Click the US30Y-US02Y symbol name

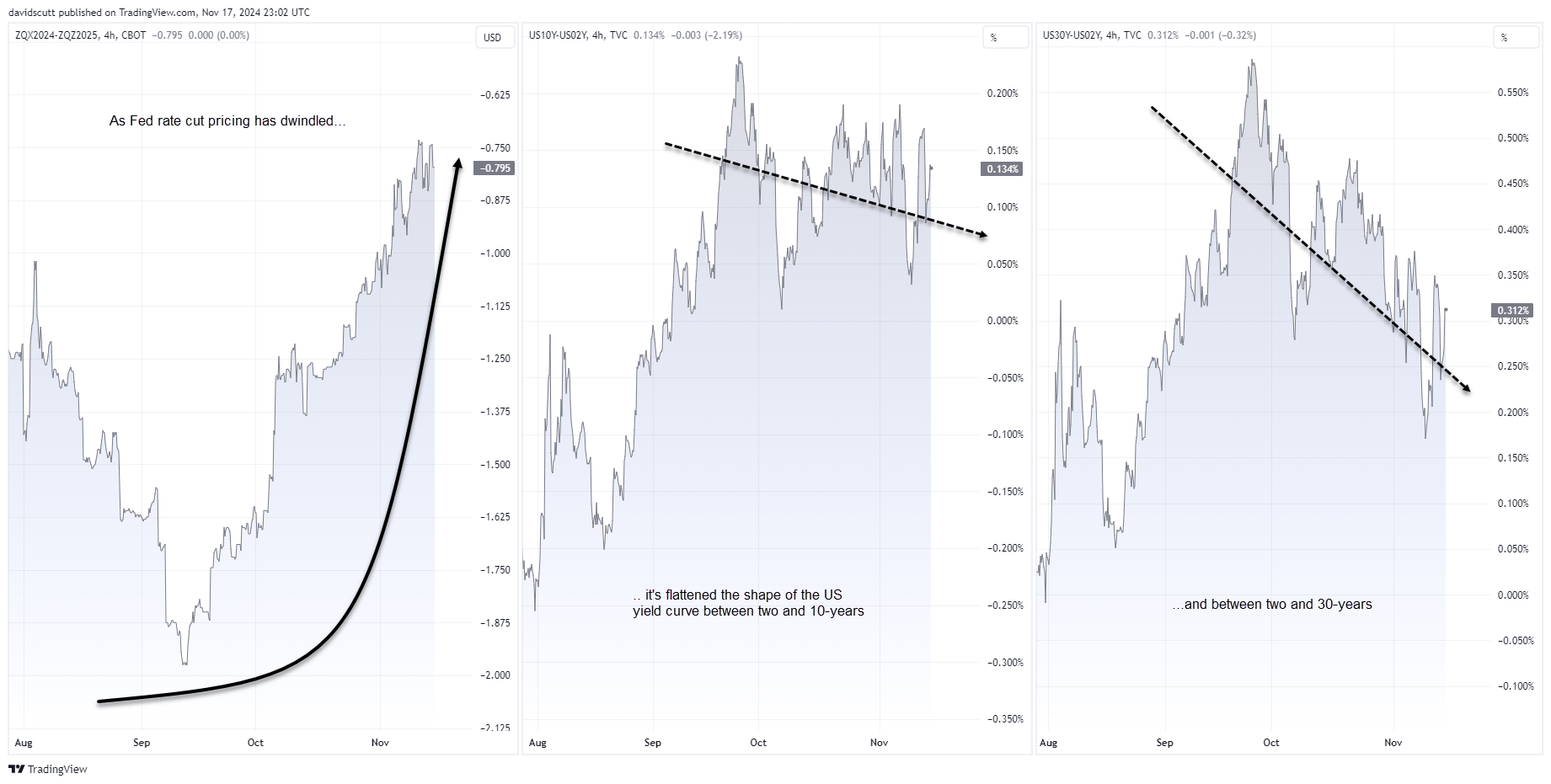[1072, 35]
